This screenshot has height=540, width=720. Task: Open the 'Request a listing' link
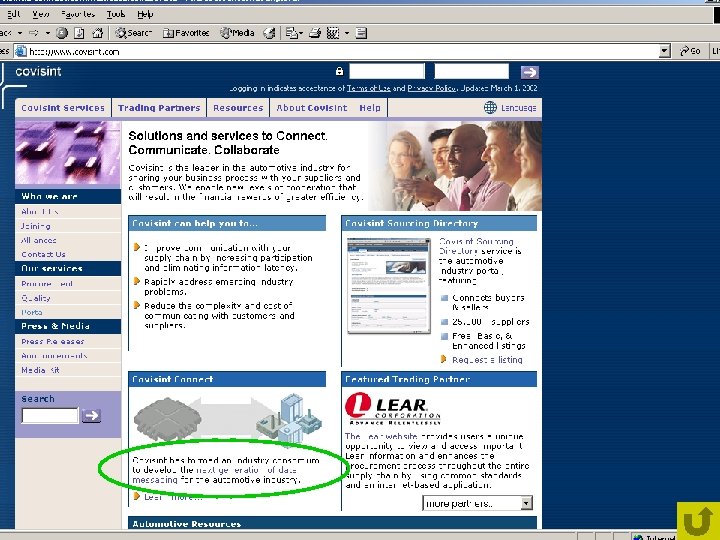tap(487, 360)
